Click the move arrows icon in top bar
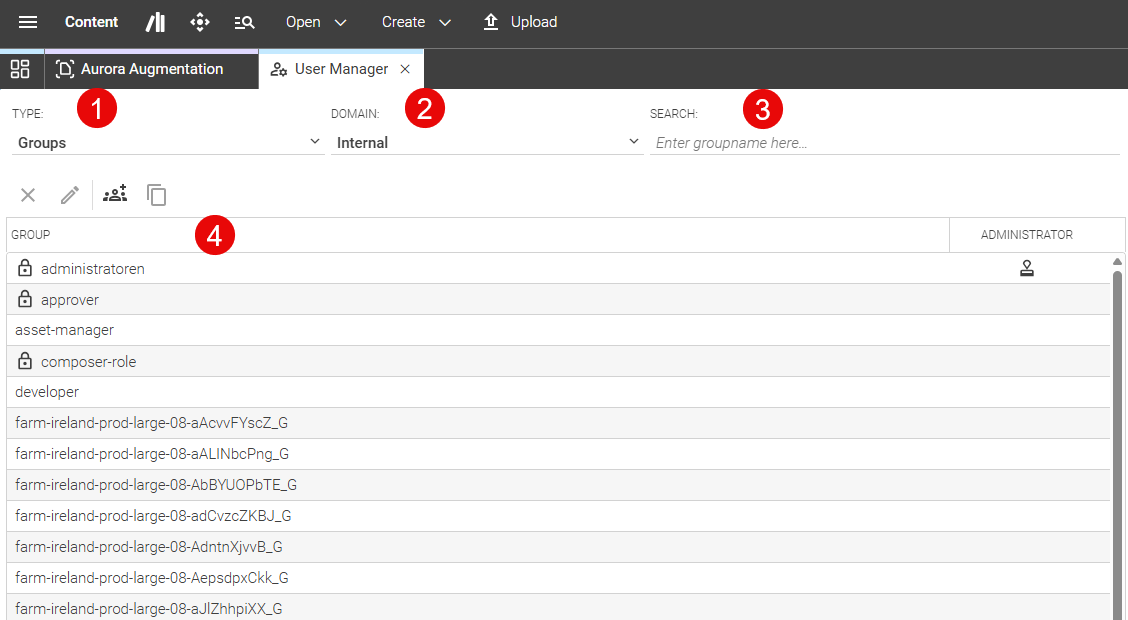 tap(200, 22)
